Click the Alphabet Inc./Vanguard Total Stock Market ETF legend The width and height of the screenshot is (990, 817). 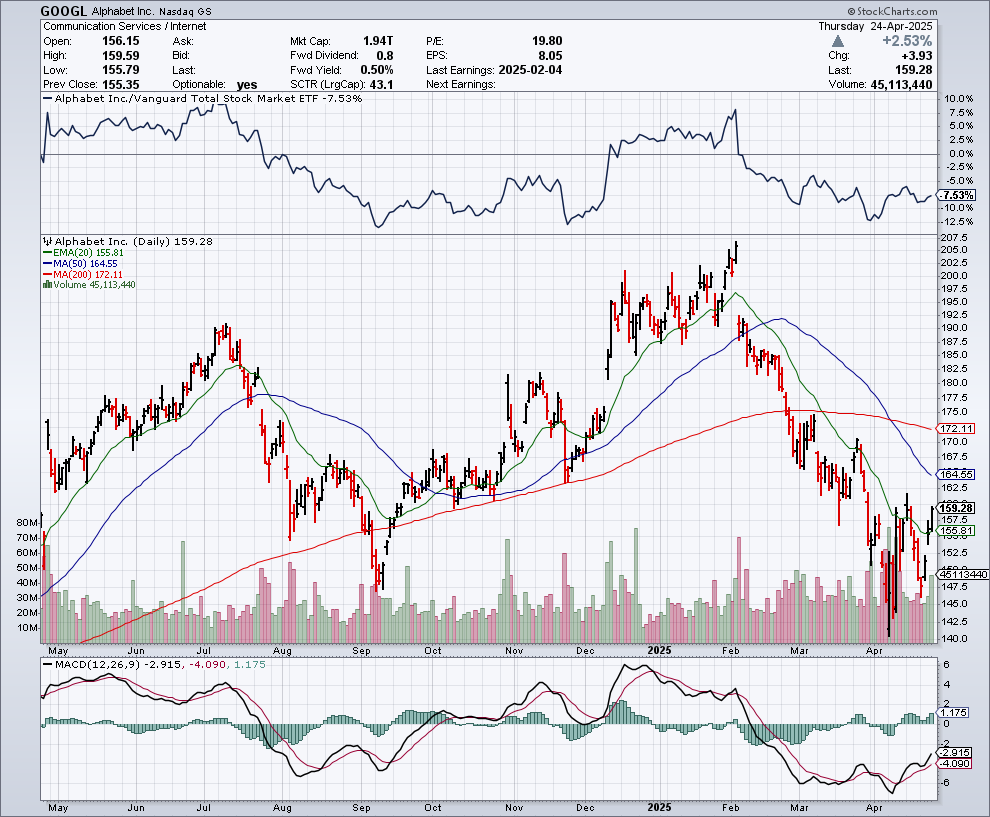click(x=202, y=98)
